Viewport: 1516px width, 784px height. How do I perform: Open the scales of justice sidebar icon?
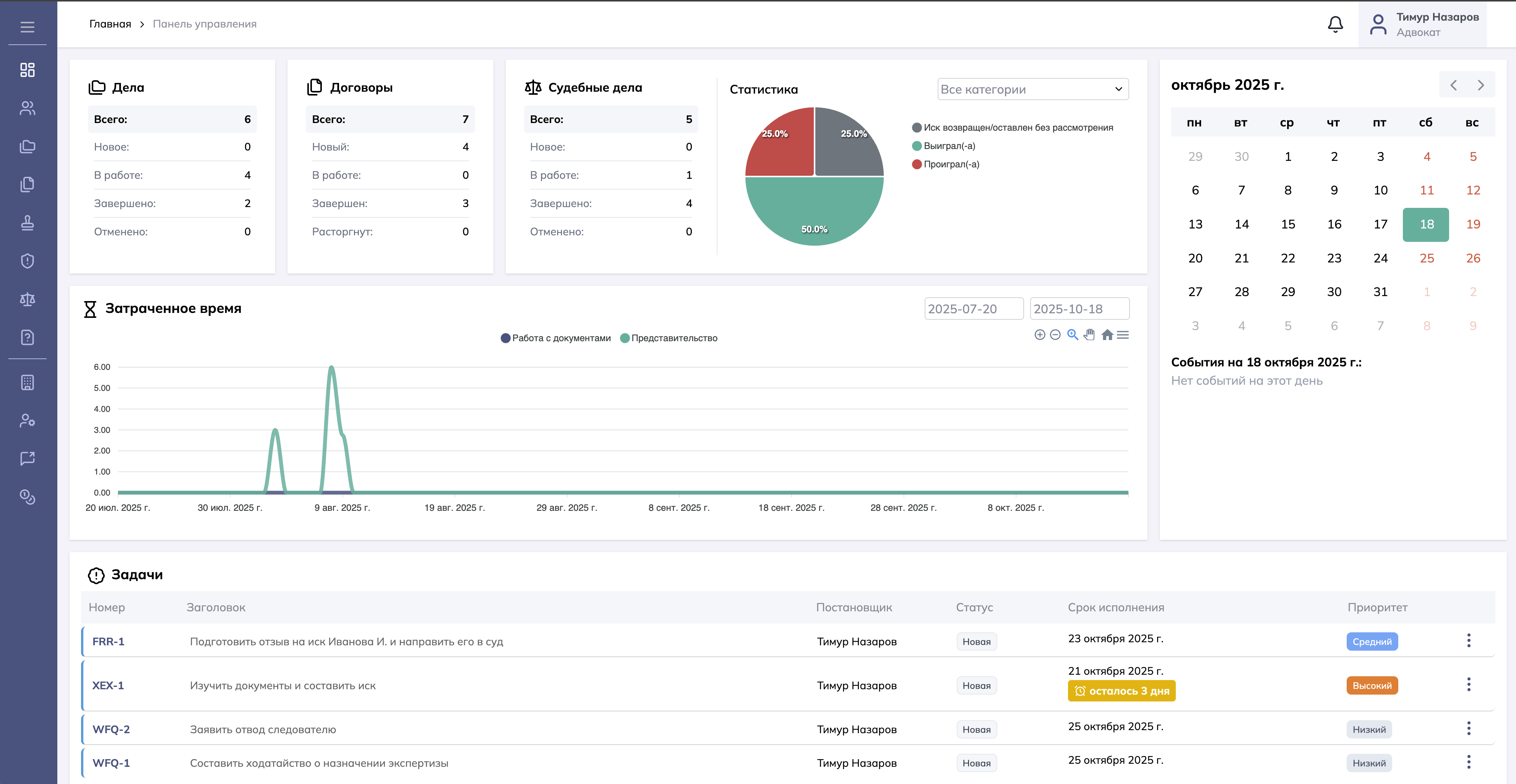27,300
